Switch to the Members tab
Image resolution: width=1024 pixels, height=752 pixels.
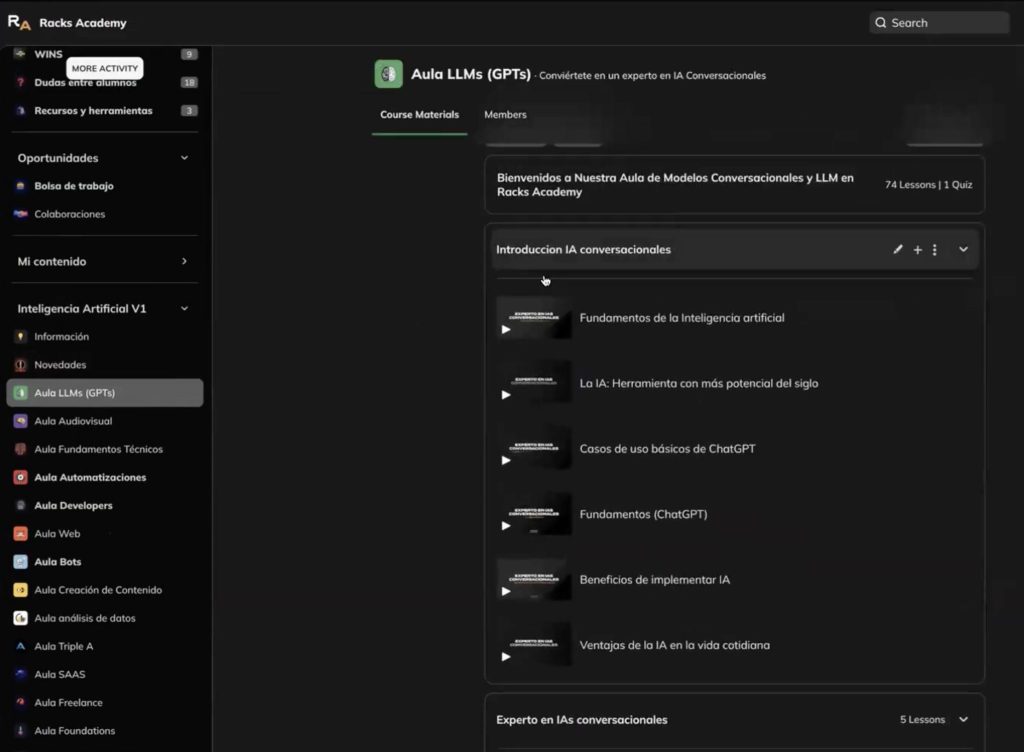[x=505, y=115]
